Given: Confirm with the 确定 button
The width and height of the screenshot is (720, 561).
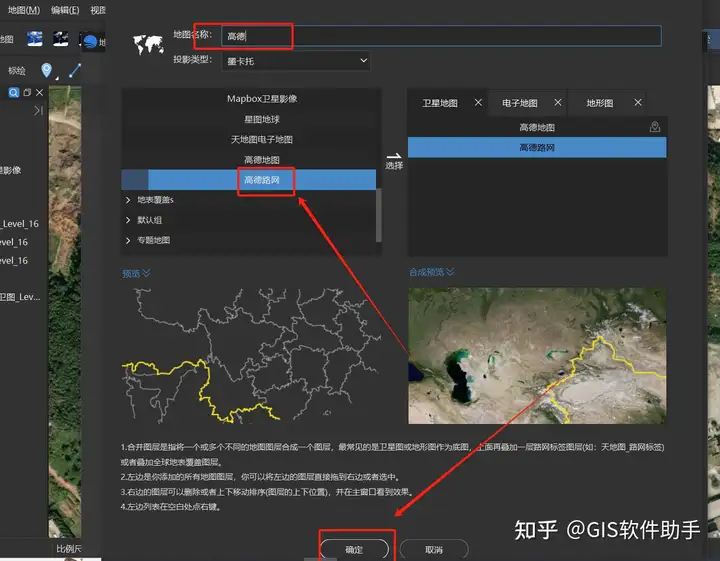Looking at the screenshot, I should tap(354, 550).
